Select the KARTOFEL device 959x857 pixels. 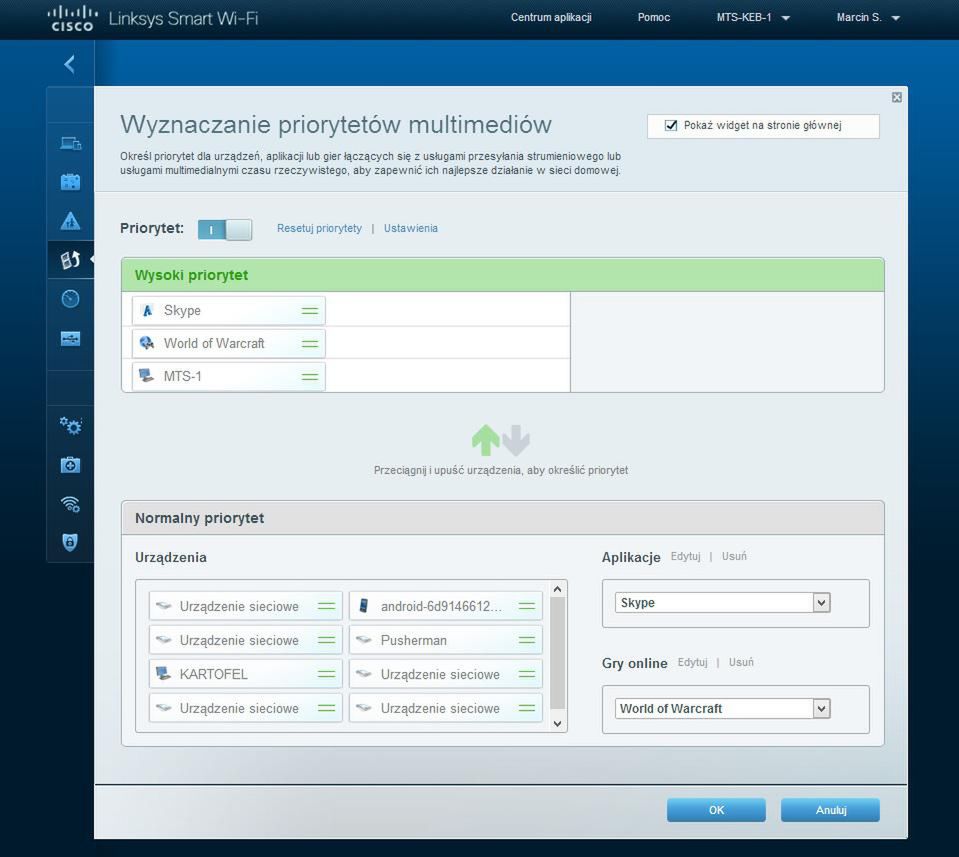[x=245, y=674]
